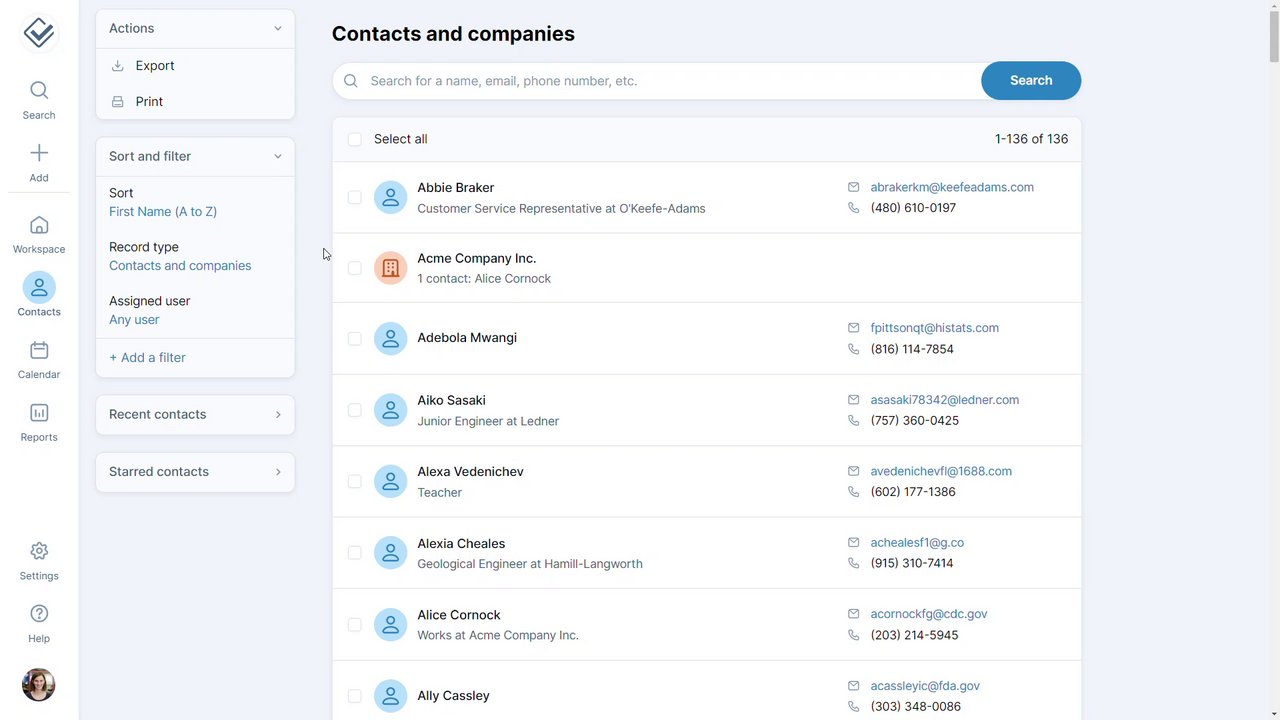Go to the Workspace home icon
Viewport: 1280px width, 720px height.
[39, 226]
